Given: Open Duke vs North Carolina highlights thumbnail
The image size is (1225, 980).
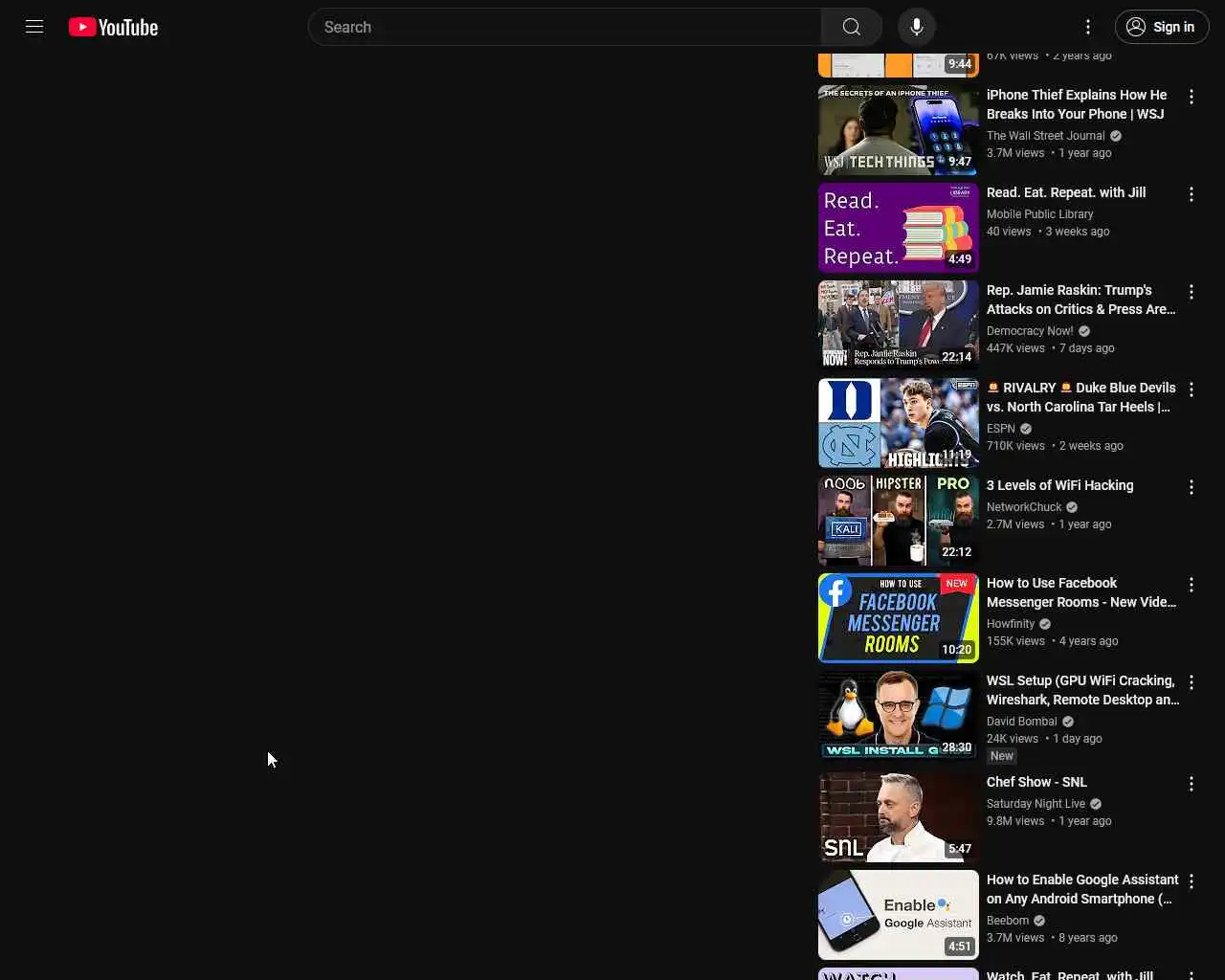Looking at the screenshot, I should coord(899,423).
